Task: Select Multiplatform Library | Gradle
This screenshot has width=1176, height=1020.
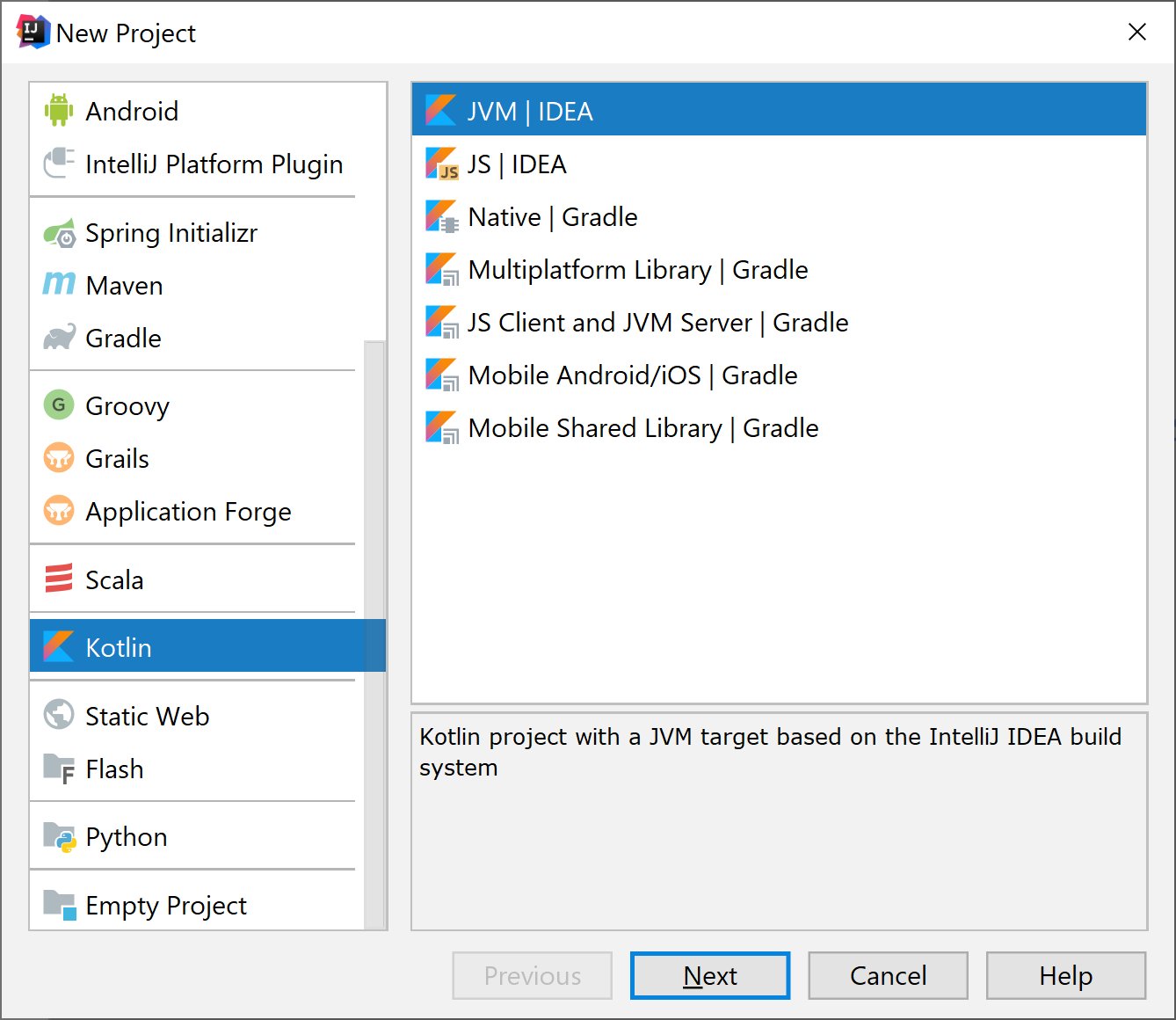Action: (x=637, y=269)
